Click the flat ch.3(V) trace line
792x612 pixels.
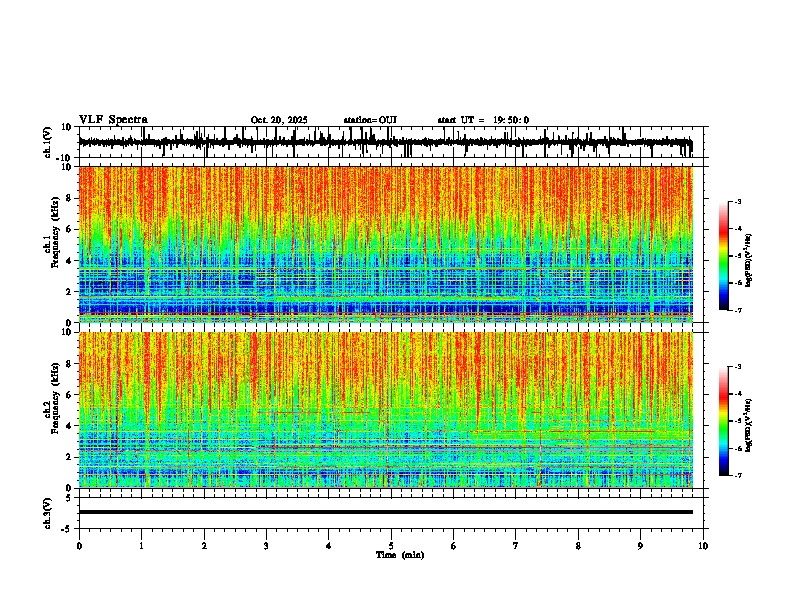[385, 512]
